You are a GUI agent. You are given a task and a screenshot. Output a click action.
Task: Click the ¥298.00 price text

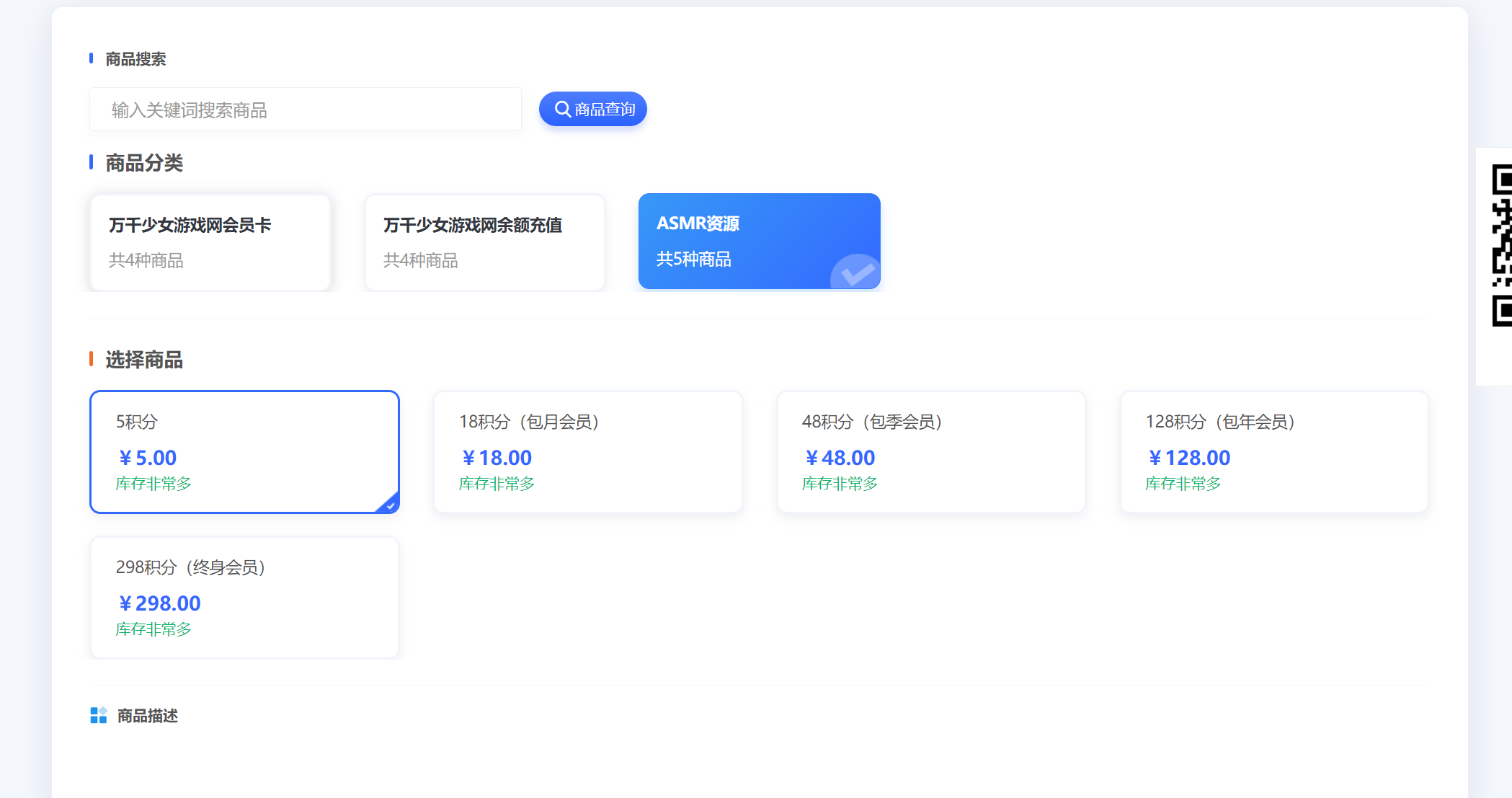tap(160, 603)
